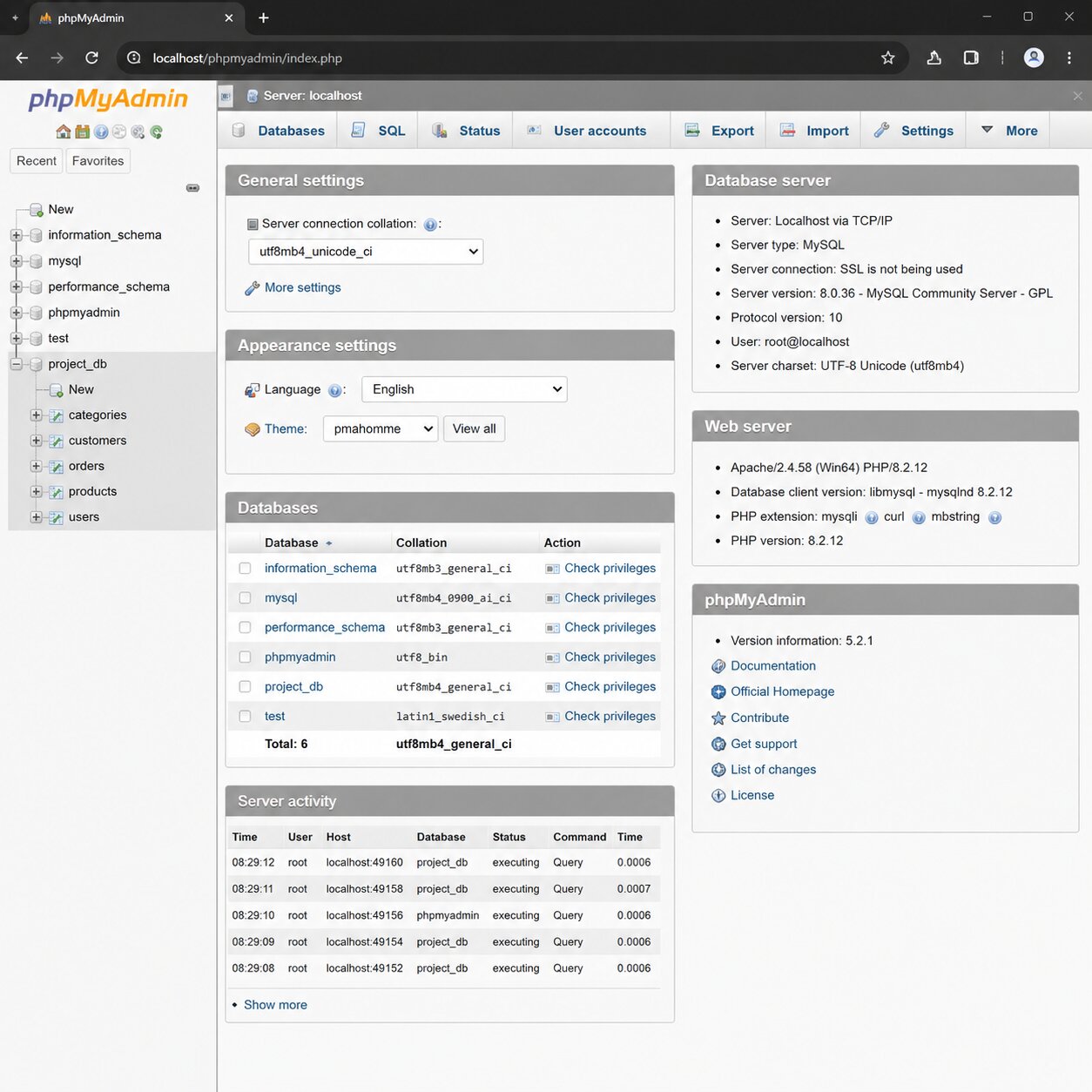The height and width of the screenshot is (1092, 1092).
Task: Tick the test database checkbox
Action: (x=245, y=717)
